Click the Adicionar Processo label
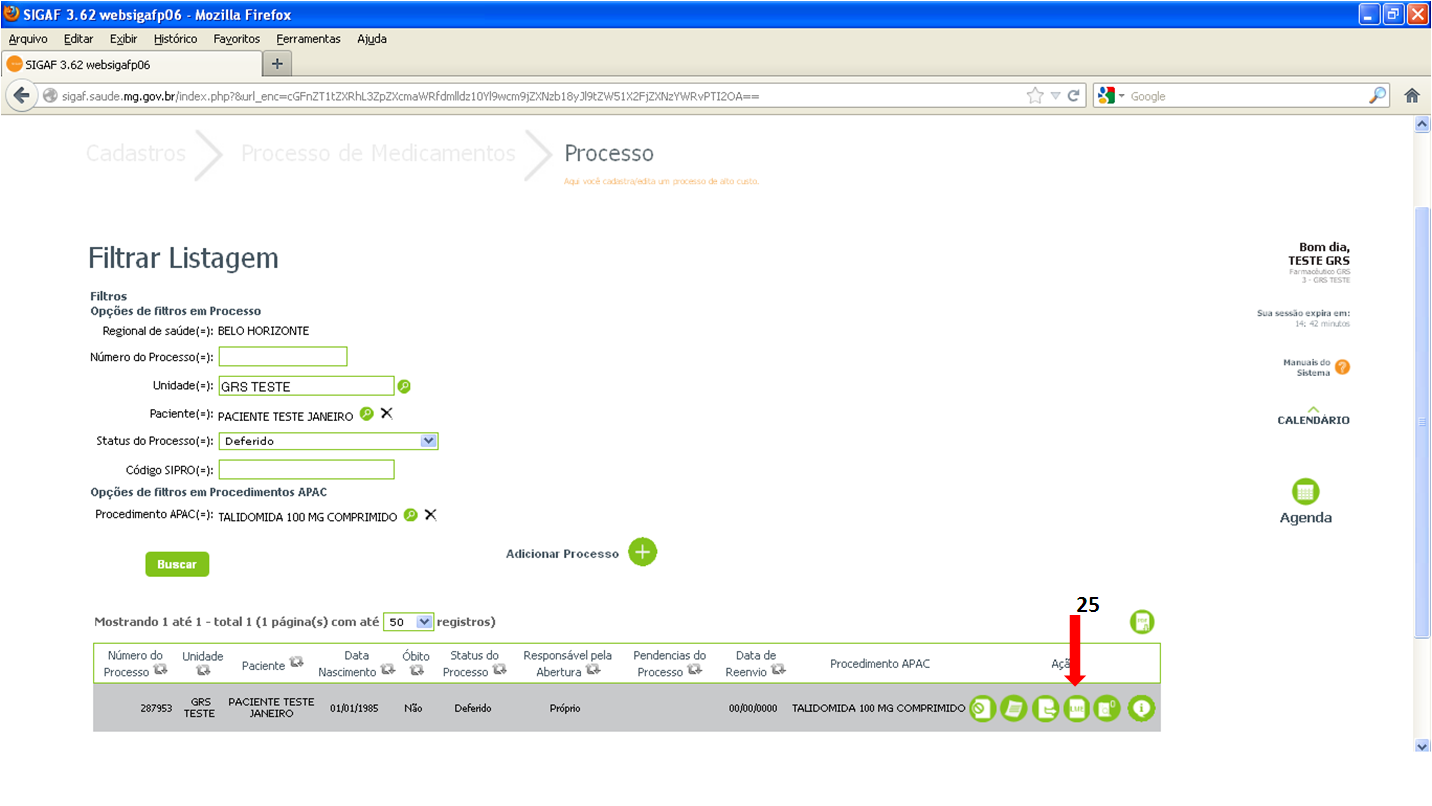This screenshot has height=806, width=1432. pos(562,554)
